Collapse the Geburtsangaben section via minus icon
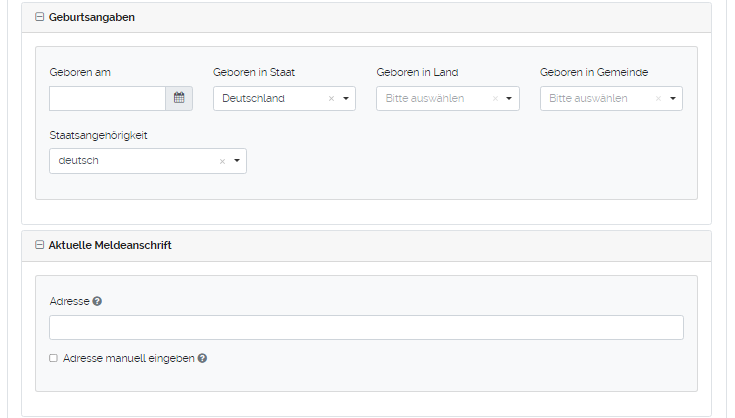This screenshot has height=418, width=735. tap(39, 18)
